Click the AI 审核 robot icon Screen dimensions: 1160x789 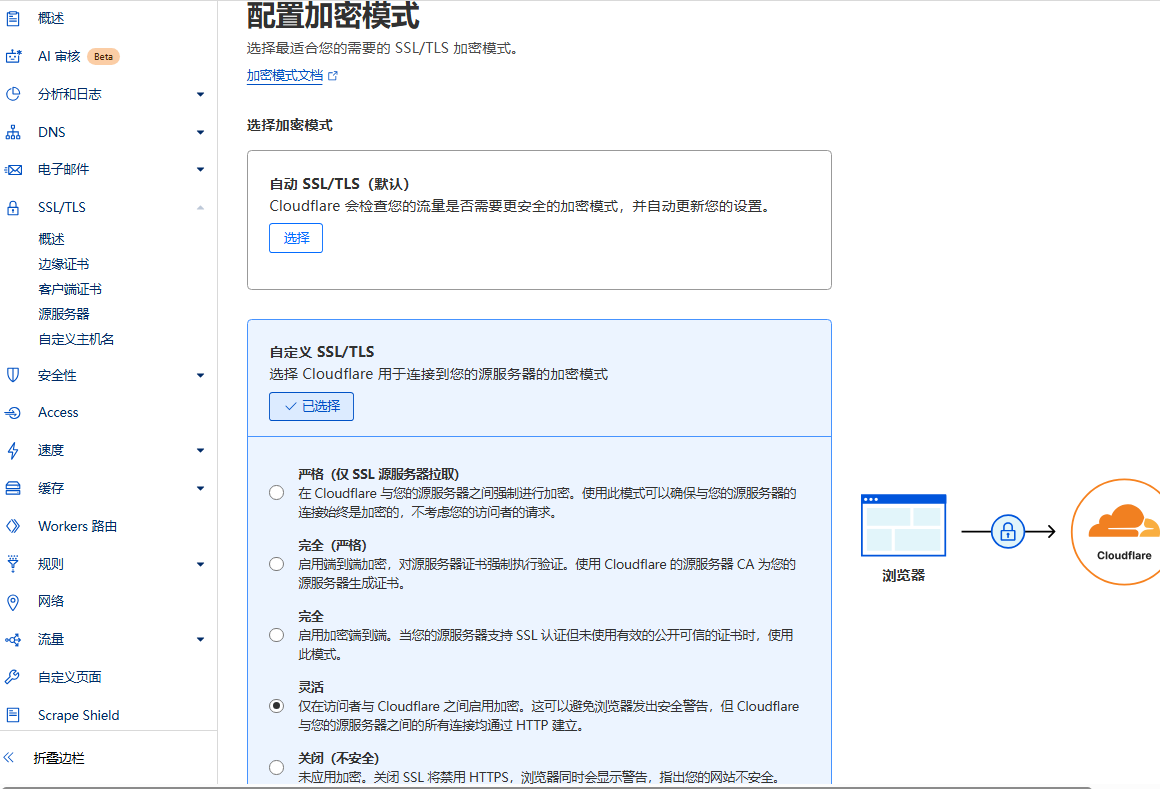[13, 56]
